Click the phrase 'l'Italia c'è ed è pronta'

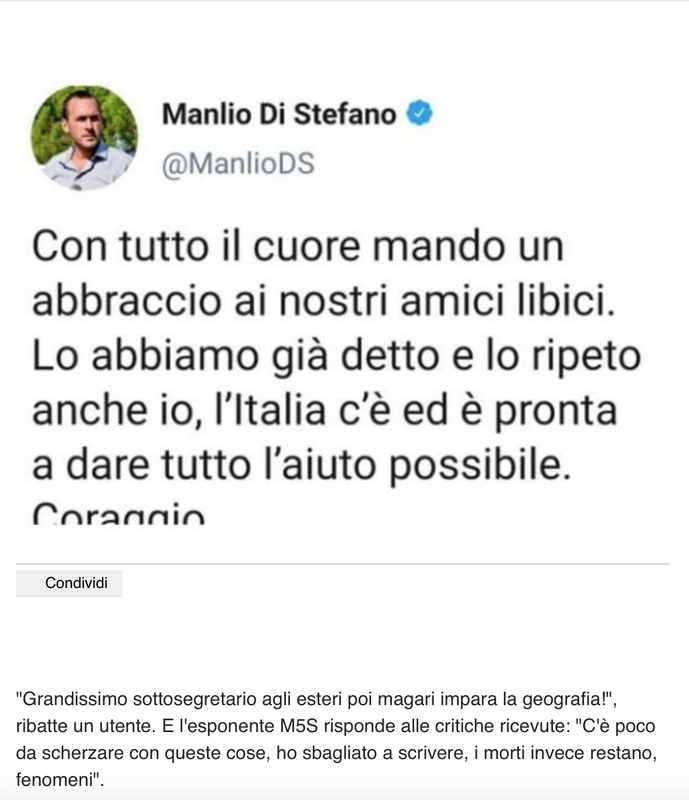pyautogui.click(x=415, y=410)
